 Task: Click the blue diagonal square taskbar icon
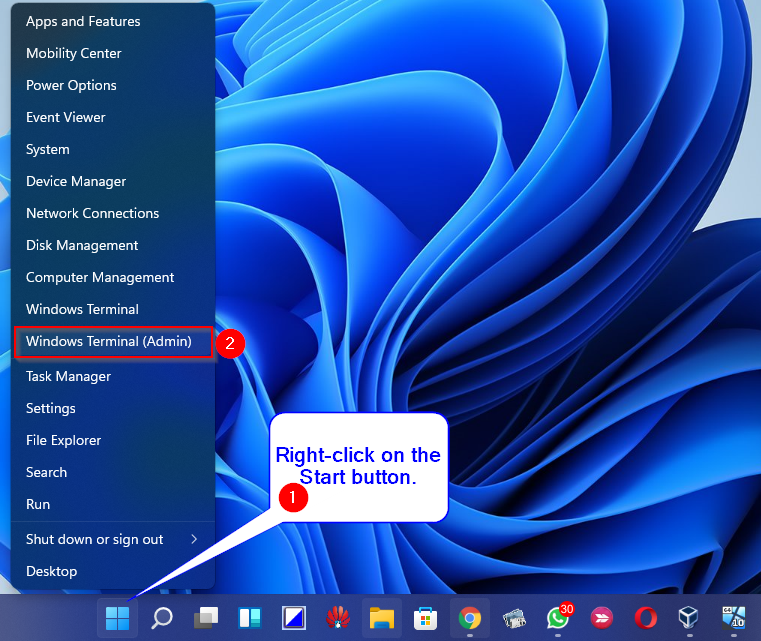tap(294, 618)
